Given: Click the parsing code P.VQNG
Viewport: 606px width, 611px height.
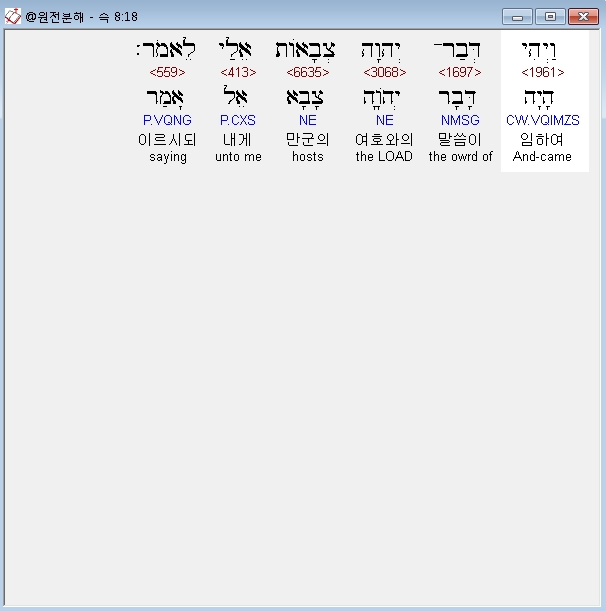Looking at the screenshot, I should (167, 120).
